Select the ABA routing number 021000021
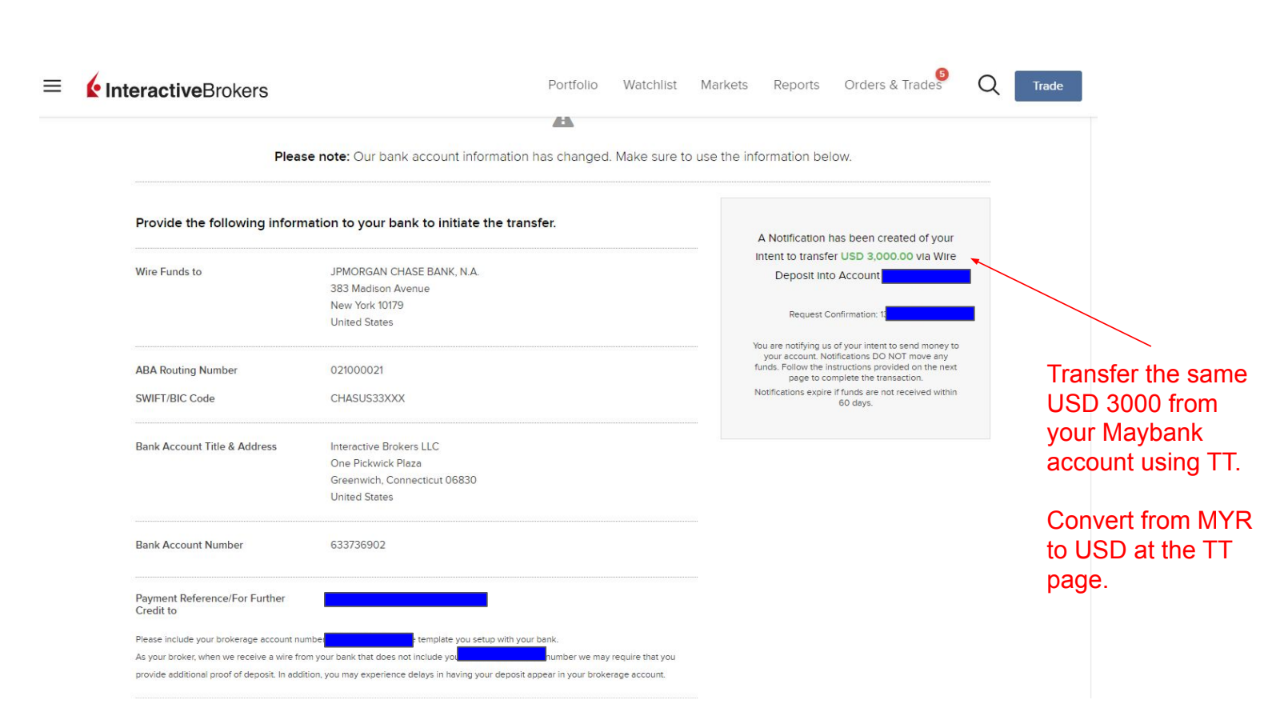The width and height of the screenshot is (1269, 701). click(357, 370)
